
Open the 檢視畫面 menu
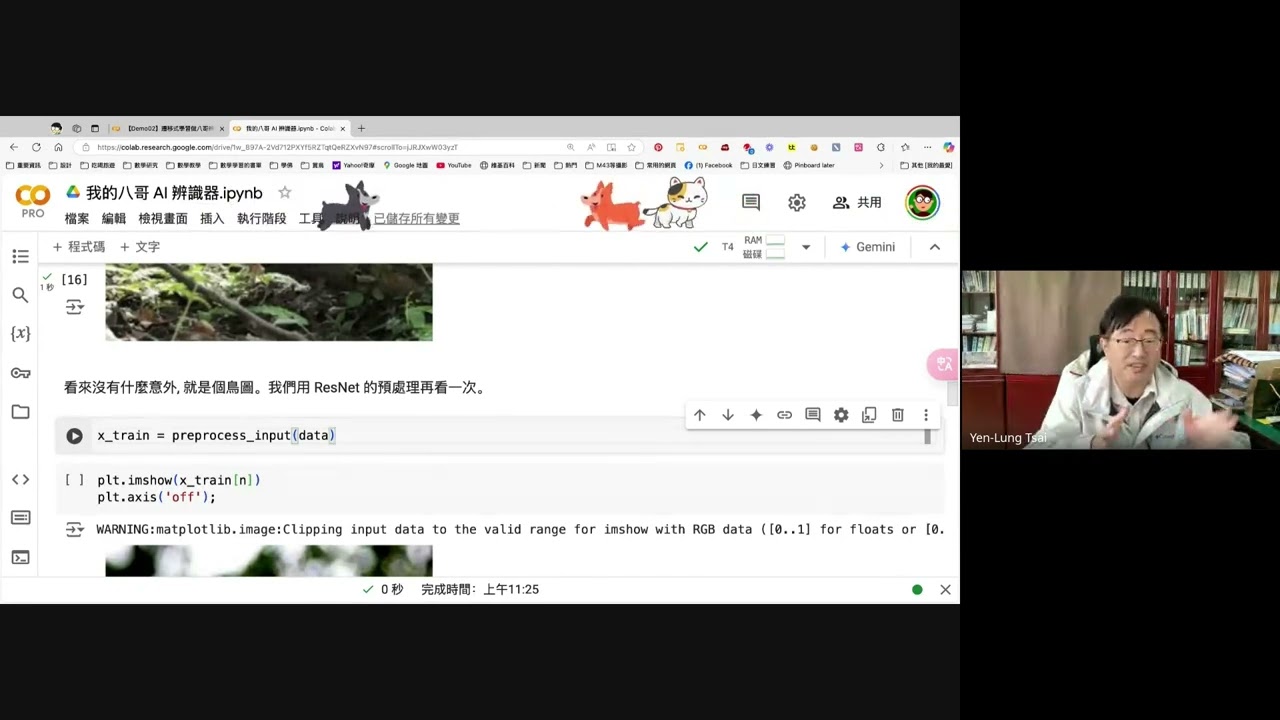click(163, 219)
